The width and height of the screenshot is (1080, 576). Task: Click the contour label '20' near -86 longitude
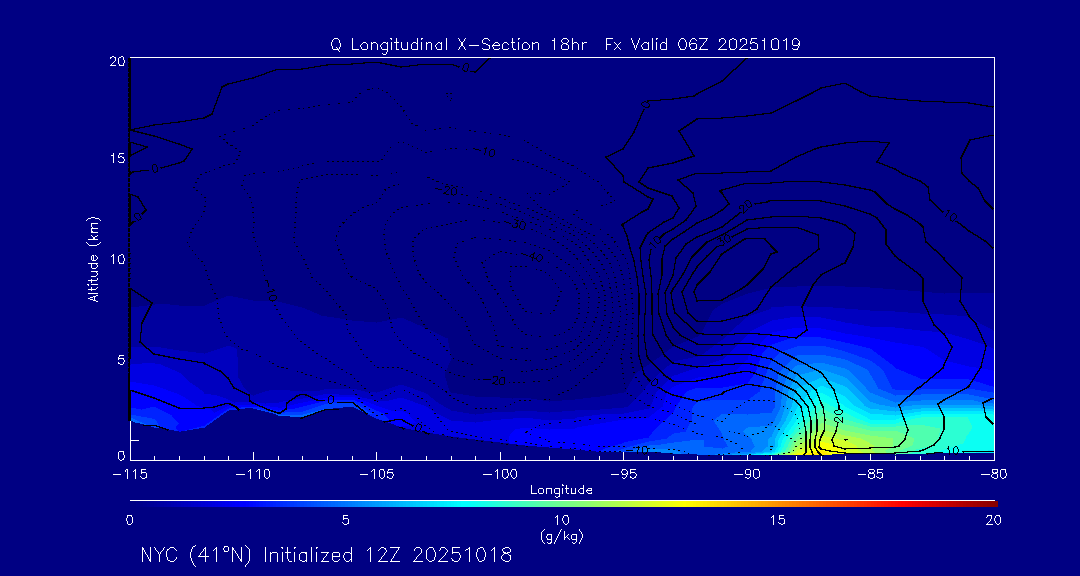coord(838,414)
